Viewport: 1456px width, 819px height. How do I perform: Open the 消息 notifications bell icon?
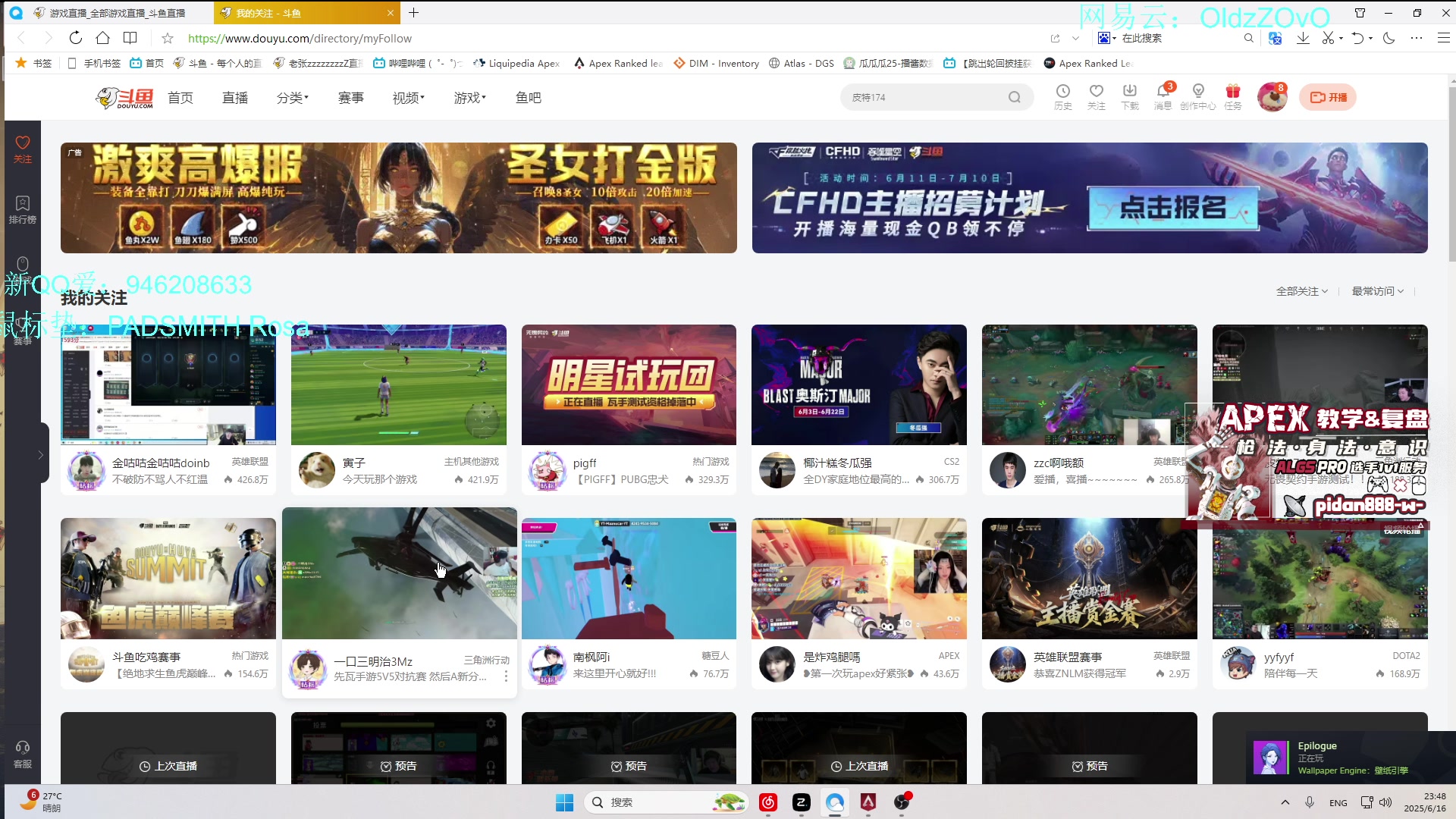coord(1163,96)
